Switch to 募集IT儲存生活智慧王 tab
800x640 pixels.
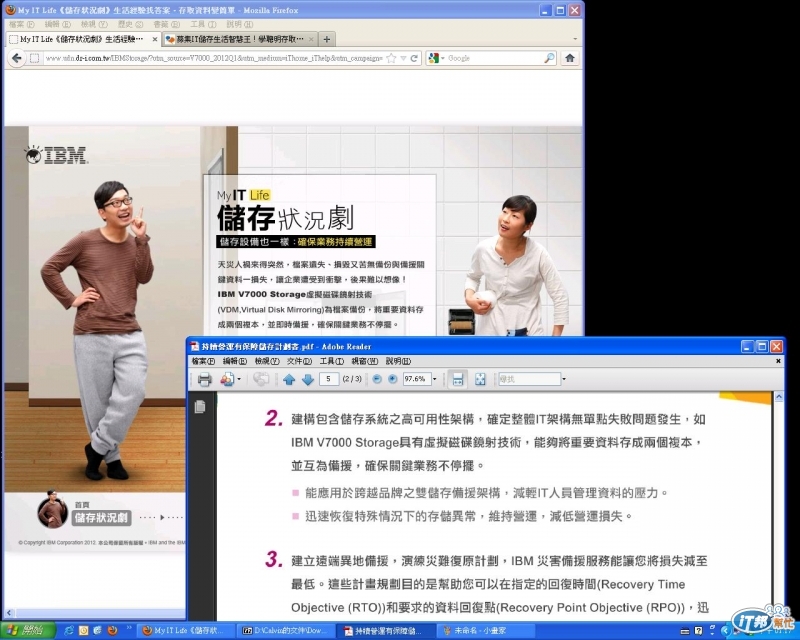point(240,39)
